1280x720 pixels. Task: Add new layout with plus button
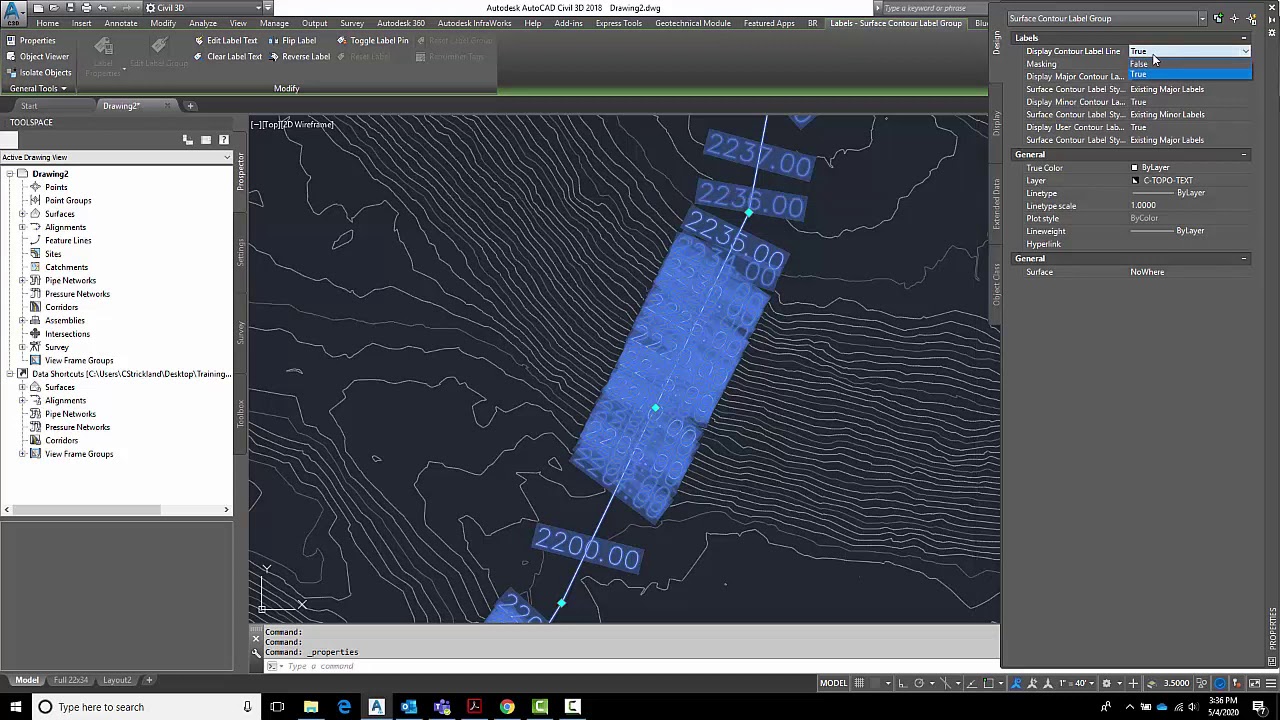point(149,681)
